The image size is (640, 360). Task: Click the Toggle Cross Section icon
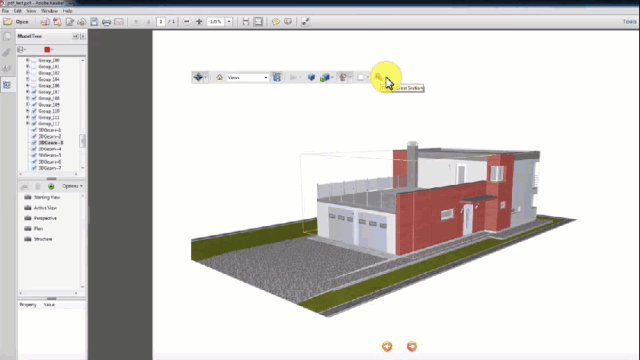click(x=379, y=77)
